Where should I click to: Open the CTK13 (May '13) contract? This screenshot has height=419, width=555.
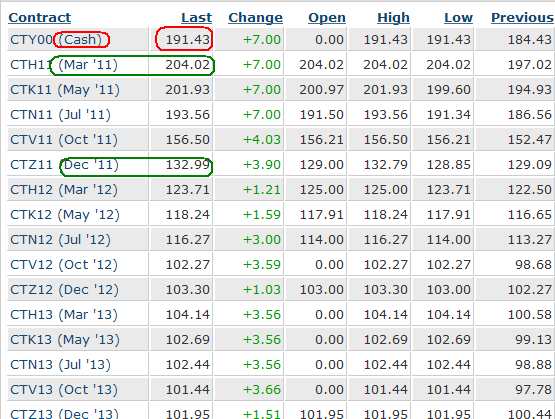pyautogui.click(x=65, y=340)
